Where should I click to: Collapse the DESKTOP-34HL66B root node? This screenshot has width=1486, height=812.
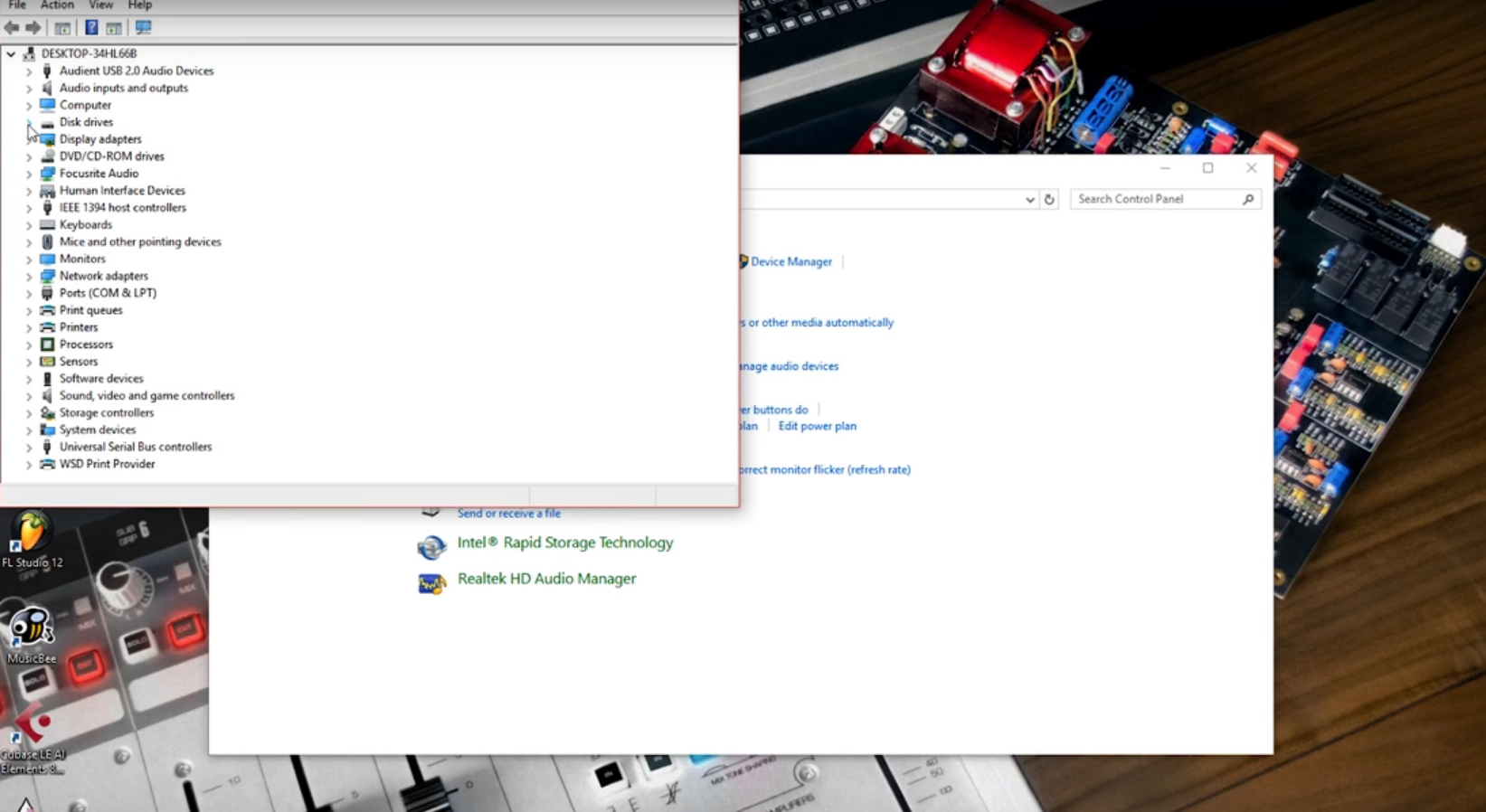click(11, 54)
